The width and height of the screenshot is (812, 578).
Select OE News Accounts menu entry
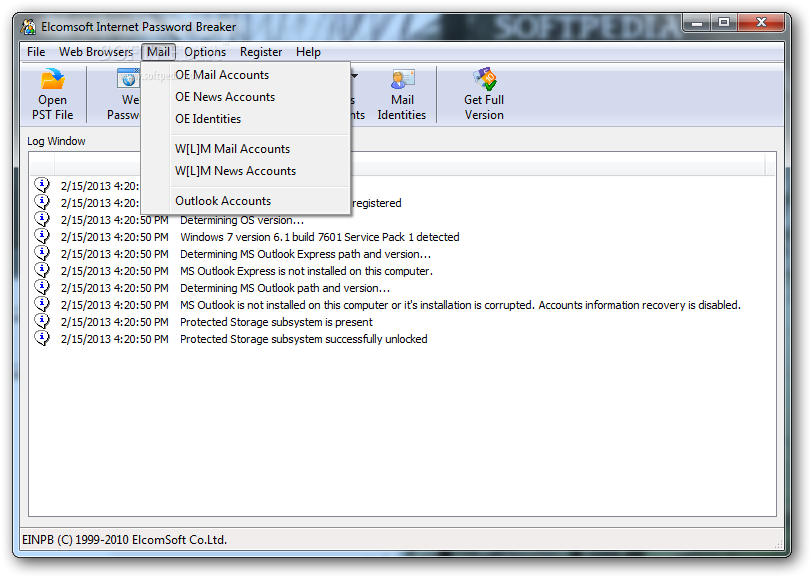tap(245, 97)
